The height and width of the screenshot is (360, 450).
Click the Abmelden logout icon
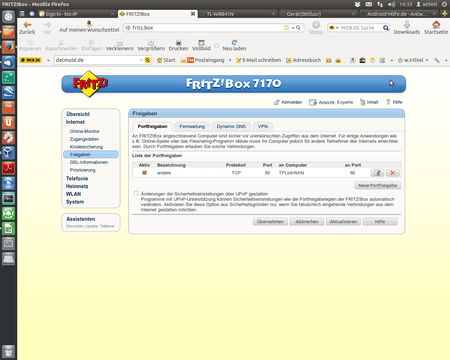pos(277,102)
